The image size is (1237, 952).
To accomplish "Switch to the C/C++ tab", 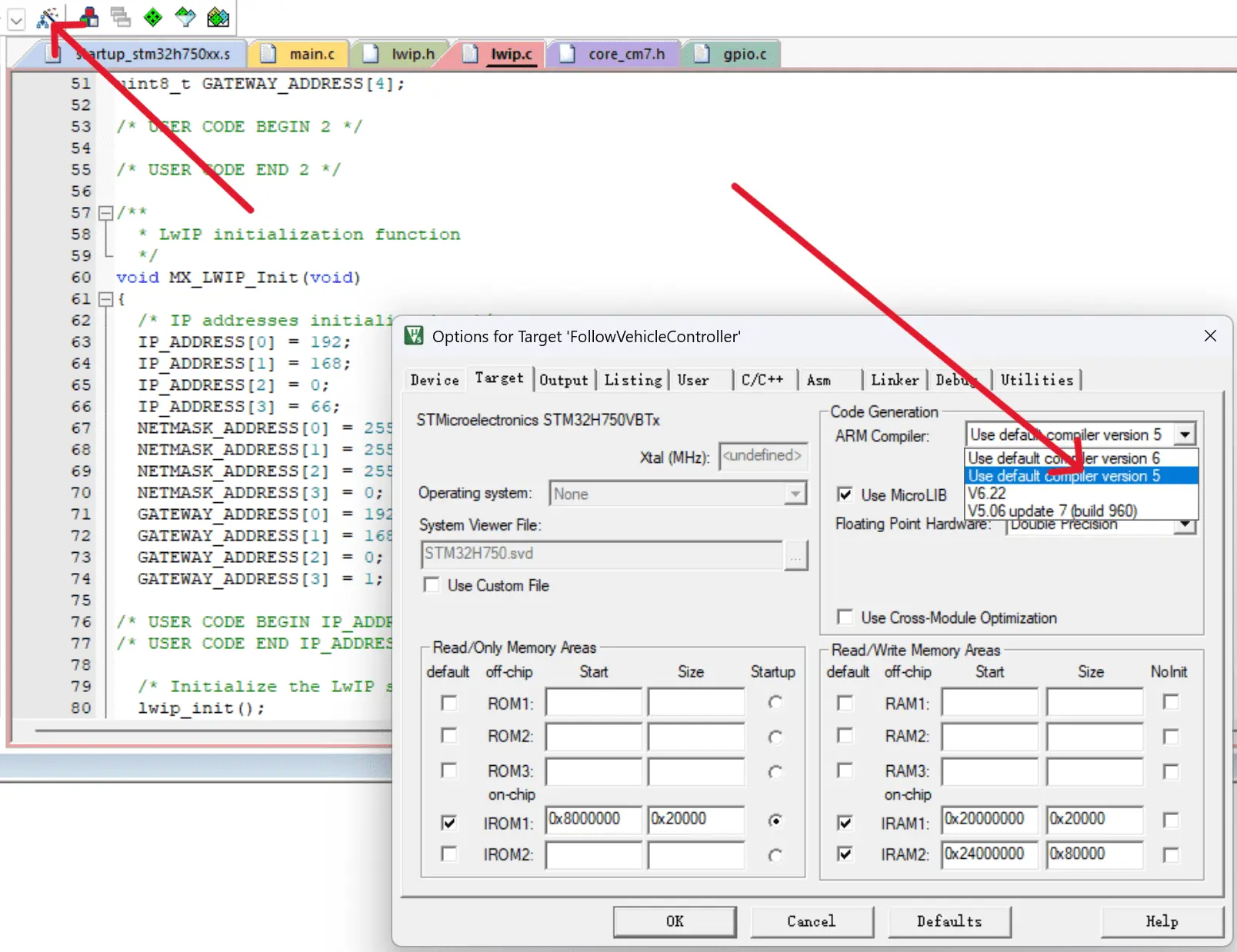I will pyautogui.click(x=762, y=380).
